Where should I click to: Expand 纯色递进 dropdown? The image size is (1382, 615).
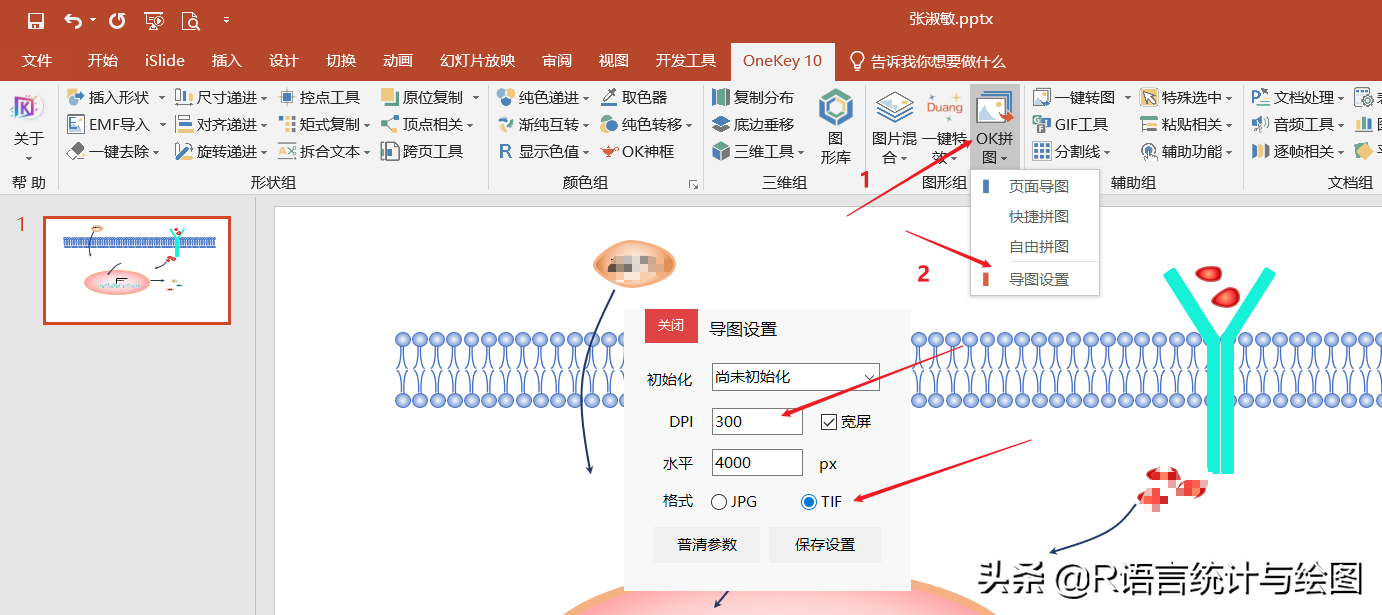[584, 98]
